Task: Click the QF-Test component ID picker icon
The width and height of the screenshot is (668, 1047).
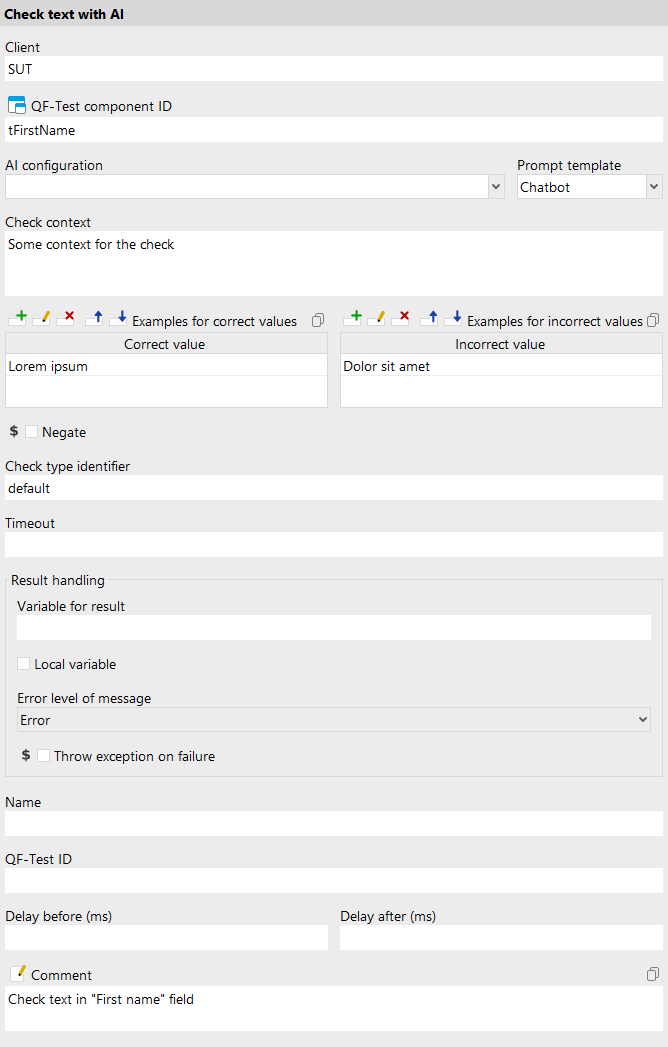Action: pos(16,106)
